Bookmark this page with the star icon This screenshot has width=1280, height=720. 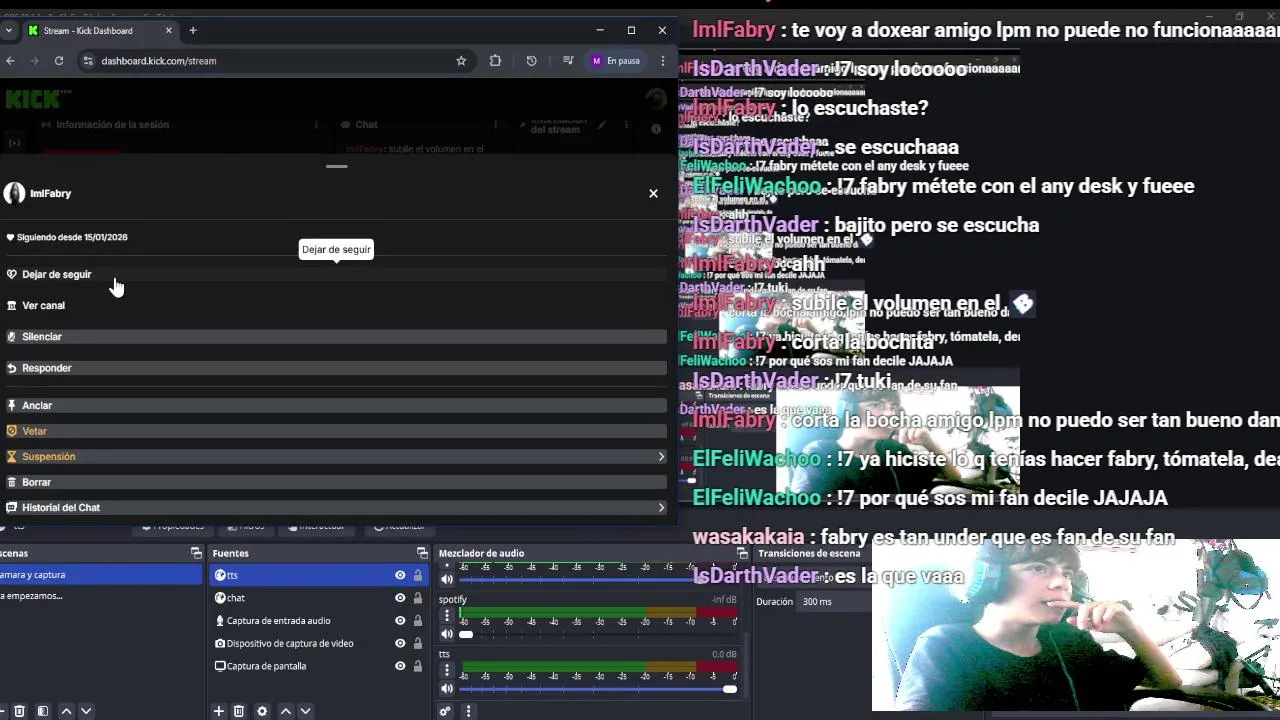tap(461, 61)
